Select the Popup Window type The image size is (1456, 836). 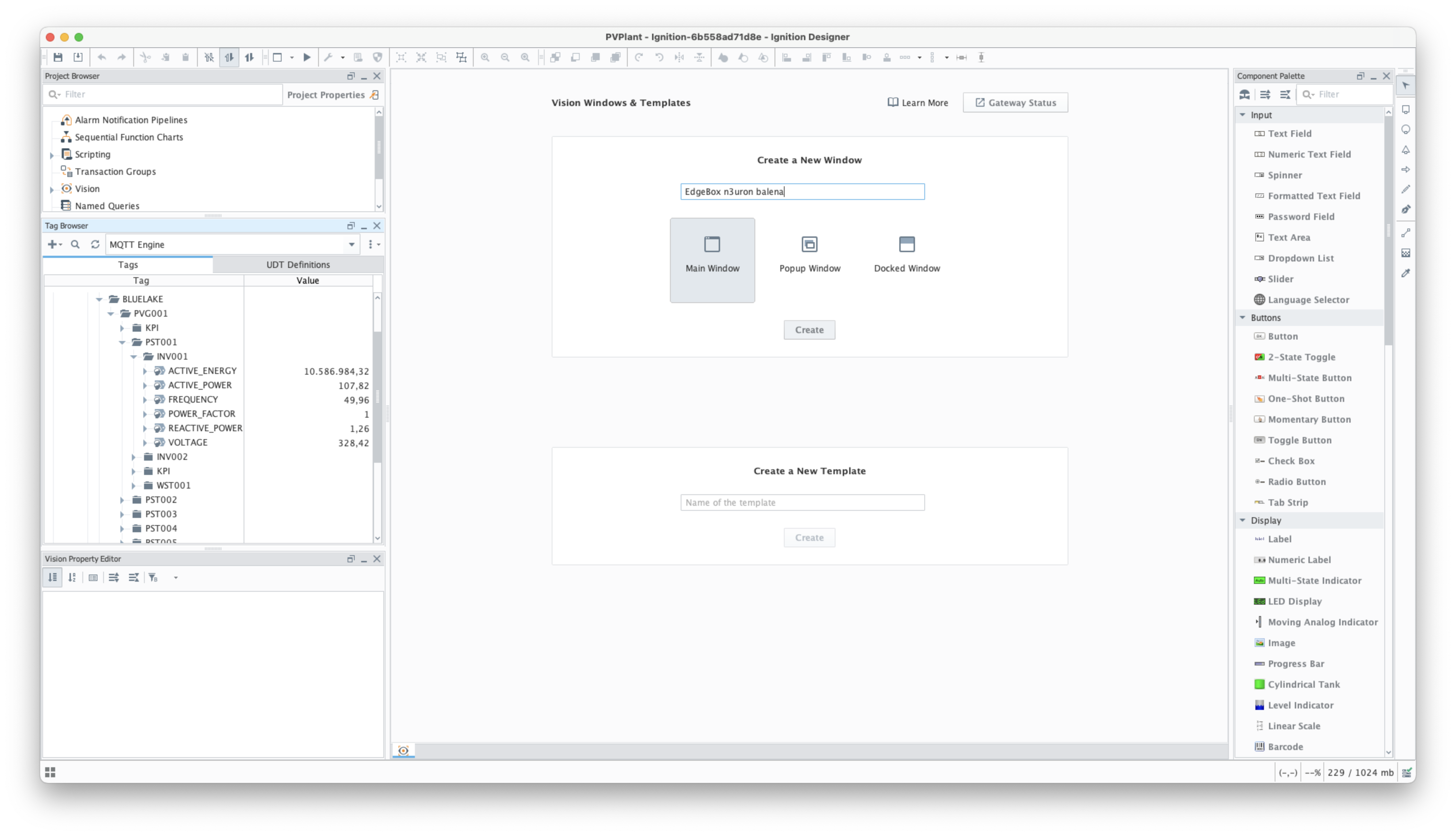click(810, 254)
